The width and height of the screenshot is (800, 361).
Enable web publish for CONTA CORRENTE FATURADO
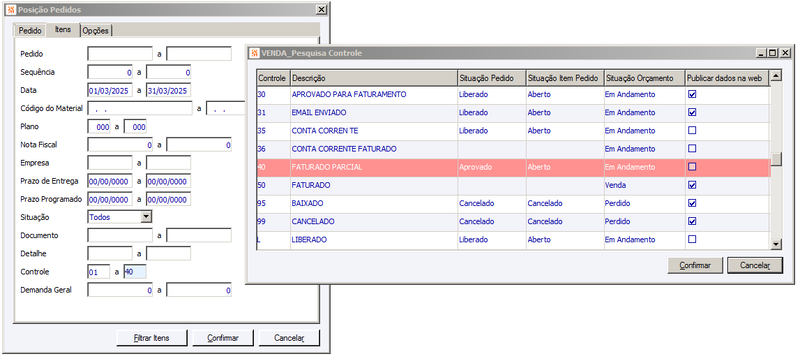click(x=692, y=148)
